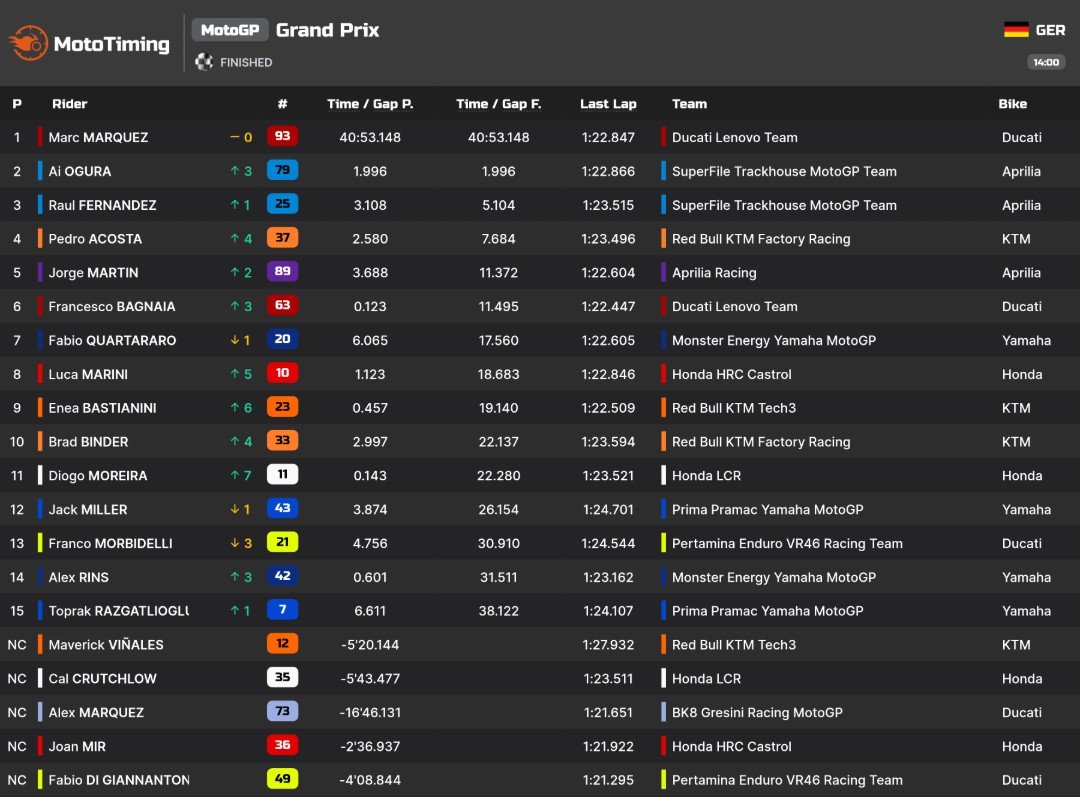Screen dimensions: 1080x797
Task: Open Francesco BAGNAIA rider row
Action: [x=540, y=307]
